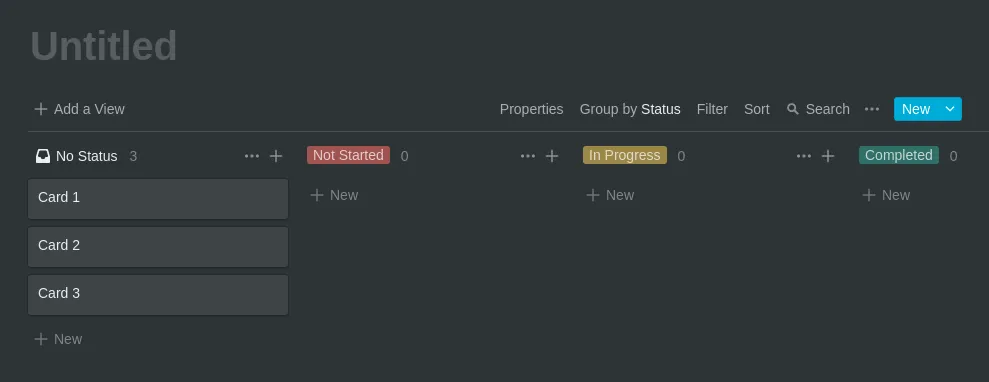Image resolution: width=989 pixels, height=382 pixels.
Task: Open the No Status column options ellipsis
Action: pos(252,156)
